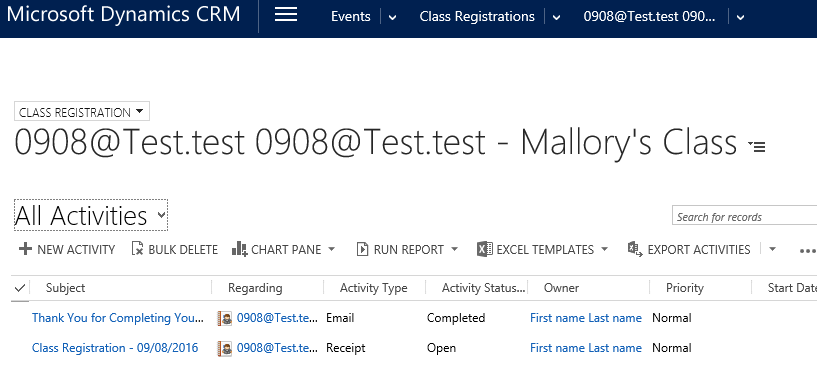
Task: Expand the Export Activities dropdown arrow
Action: click(x=772, y=249)
